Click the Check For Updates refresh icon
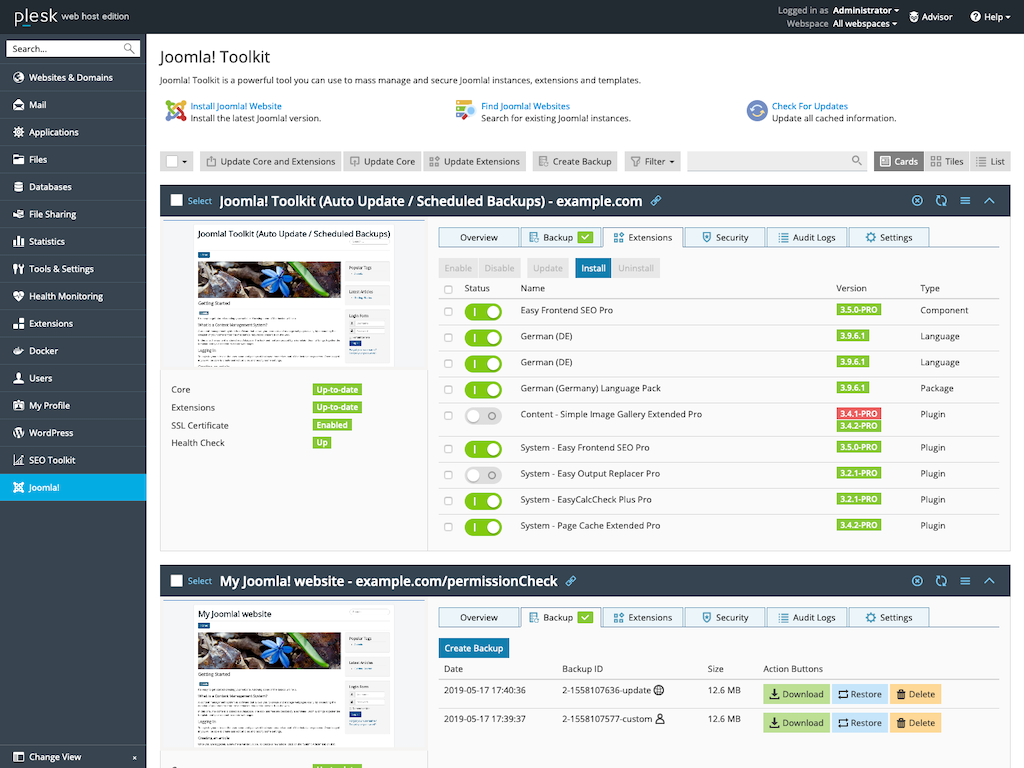The height and width of the screenshot is (768, 1024). click(x=757, y=110)
